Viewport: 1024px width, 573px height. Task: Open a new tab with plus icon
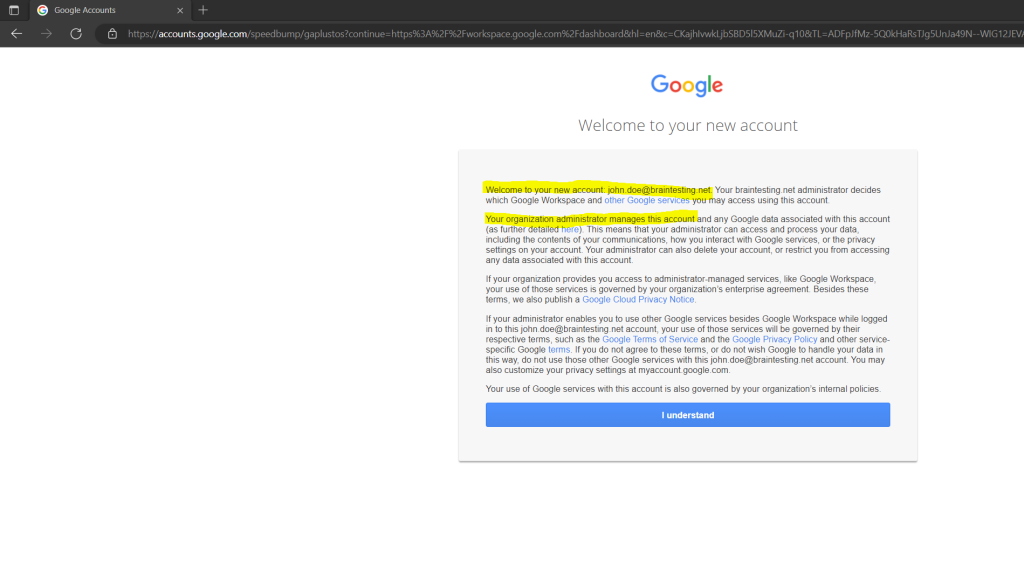point(202,10)
